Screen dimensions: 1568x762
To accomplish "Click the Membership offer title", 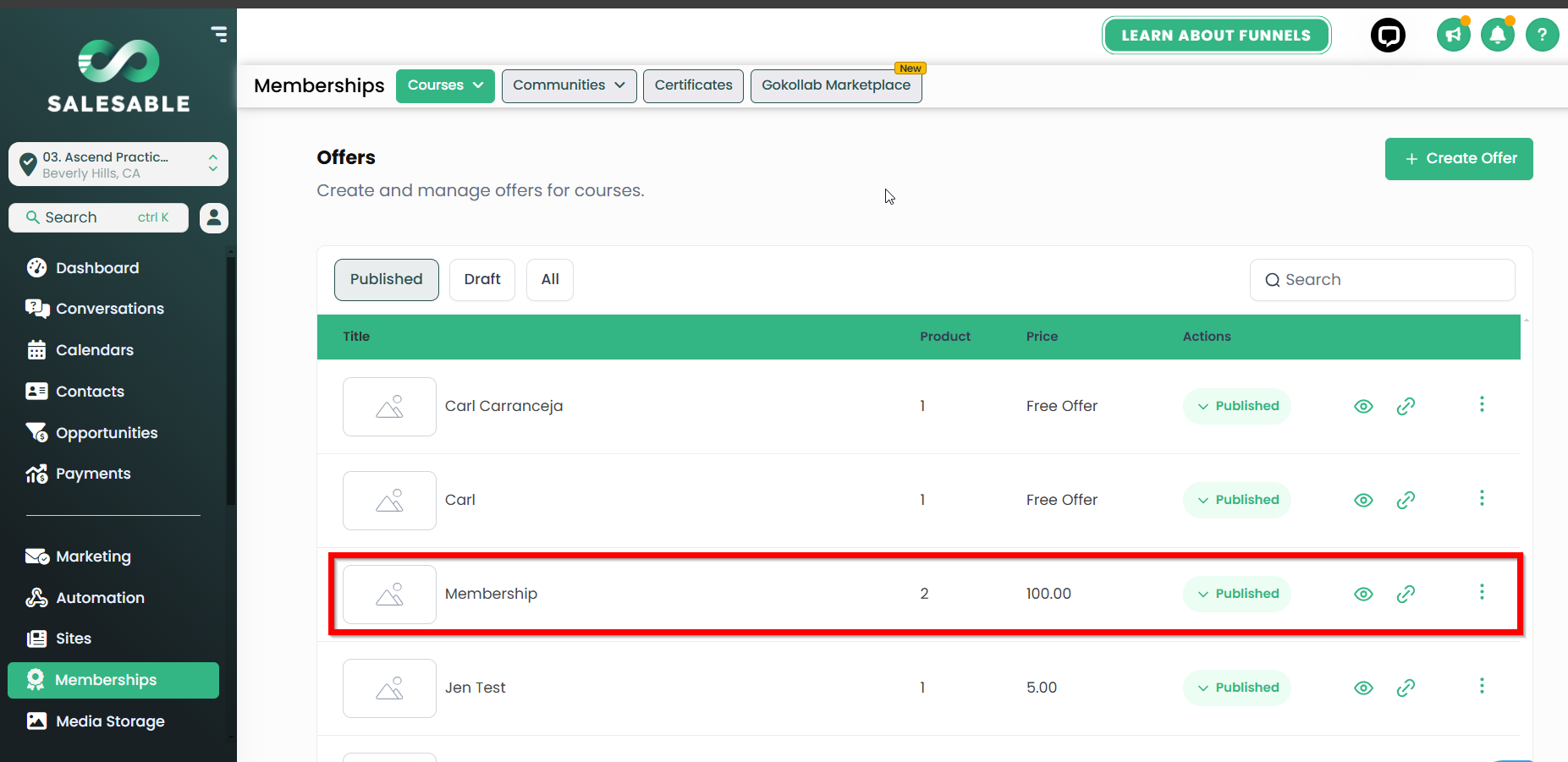I will 491,594.
